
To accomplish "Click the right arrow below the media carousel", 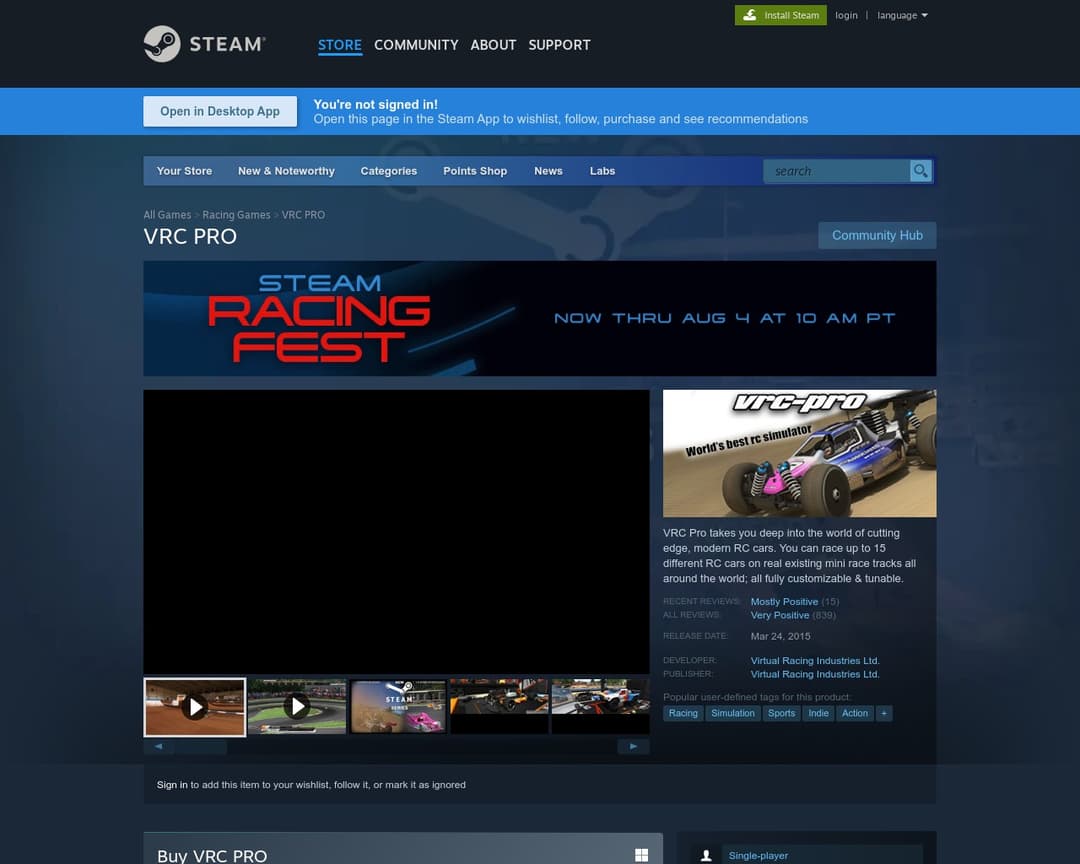I will (633, 745).
